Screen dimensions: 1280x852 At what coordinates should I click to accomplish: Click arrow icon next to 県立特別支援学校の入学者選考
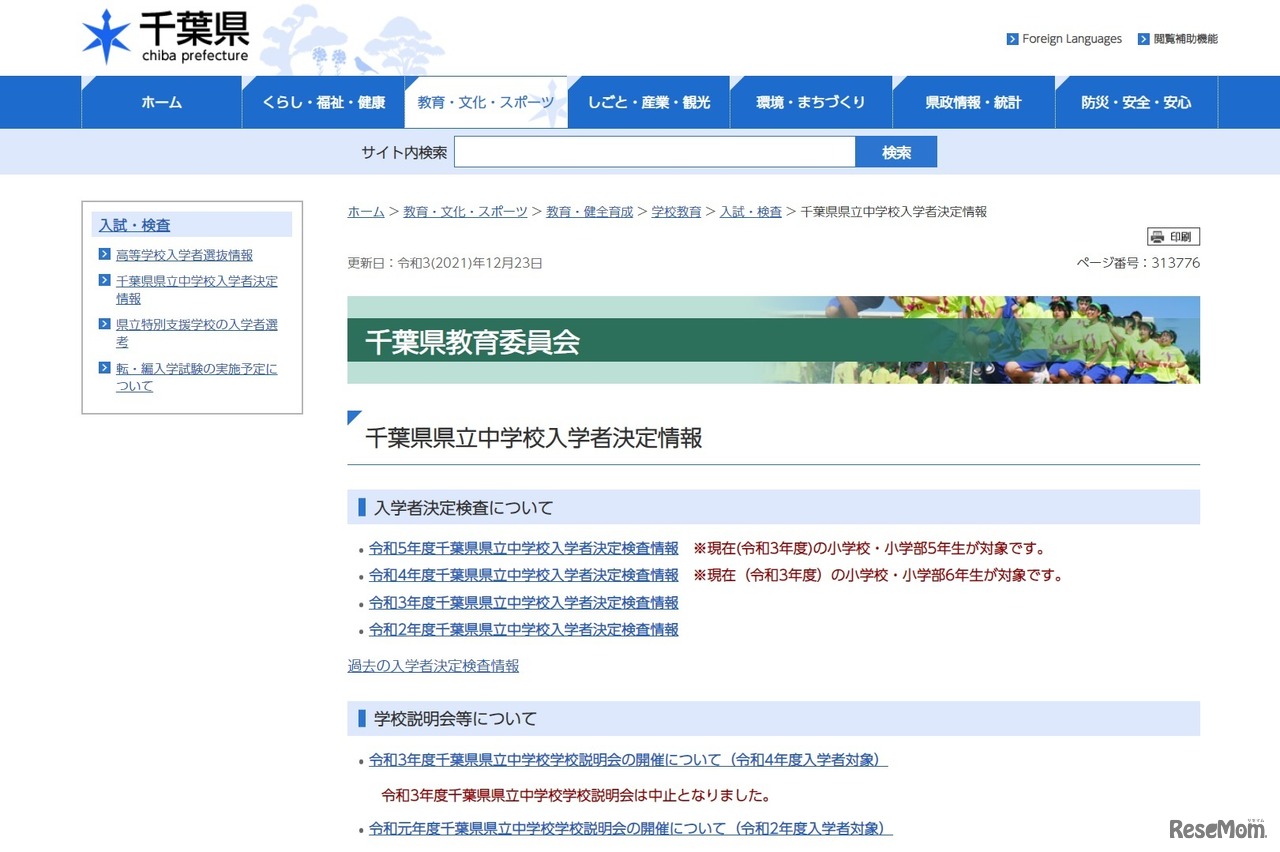[105, 324]
